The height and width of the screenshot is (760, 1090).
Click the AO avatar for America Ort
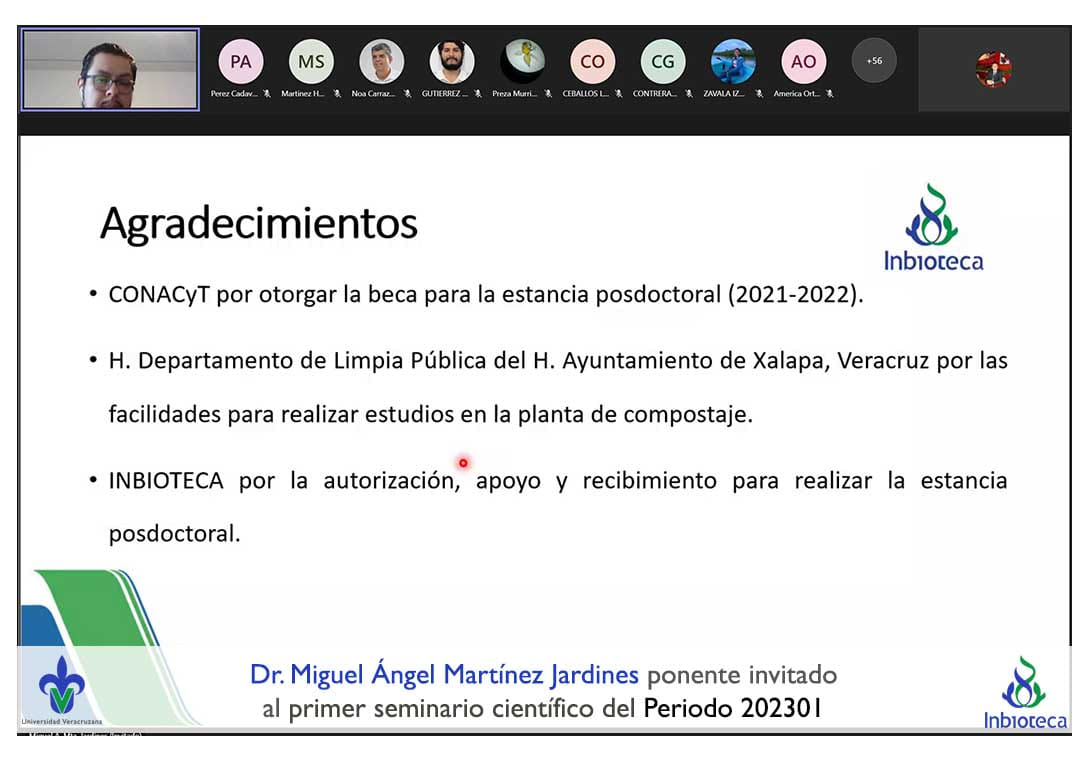803,62
